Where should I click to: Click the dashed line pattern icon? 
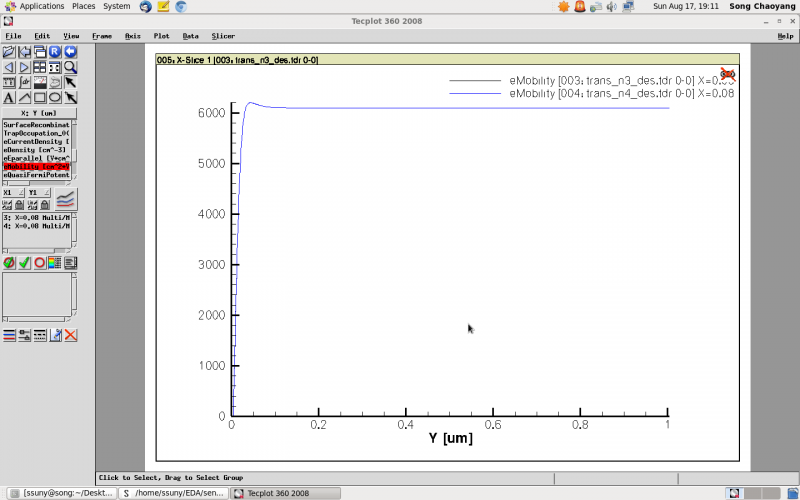click(39, 335)
